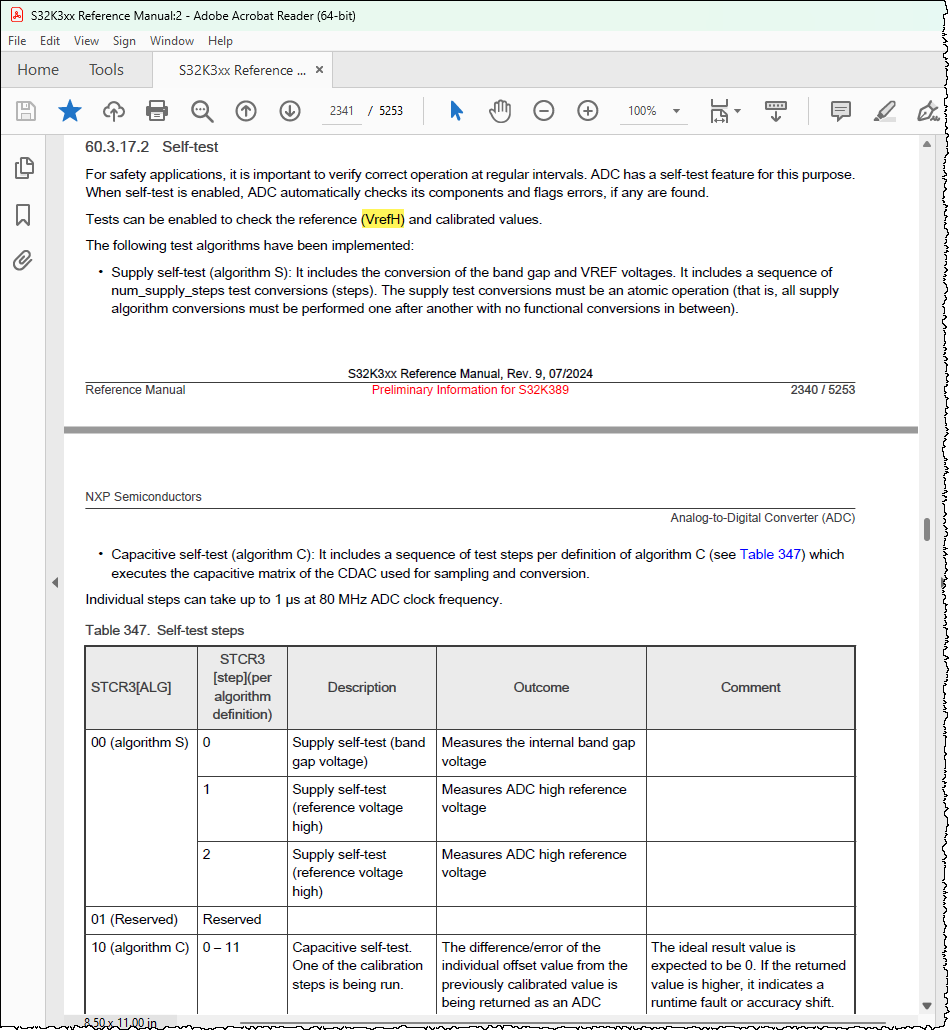Click the Save file icon

coord(26,111)
